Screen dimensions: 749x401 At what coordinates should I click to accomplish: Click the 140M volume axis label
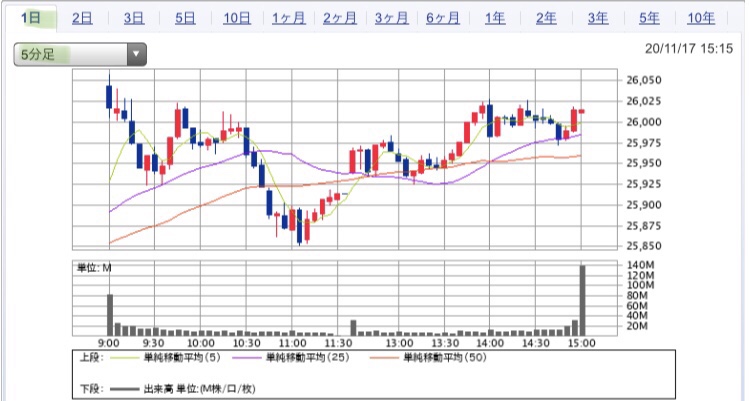(640, 265)
